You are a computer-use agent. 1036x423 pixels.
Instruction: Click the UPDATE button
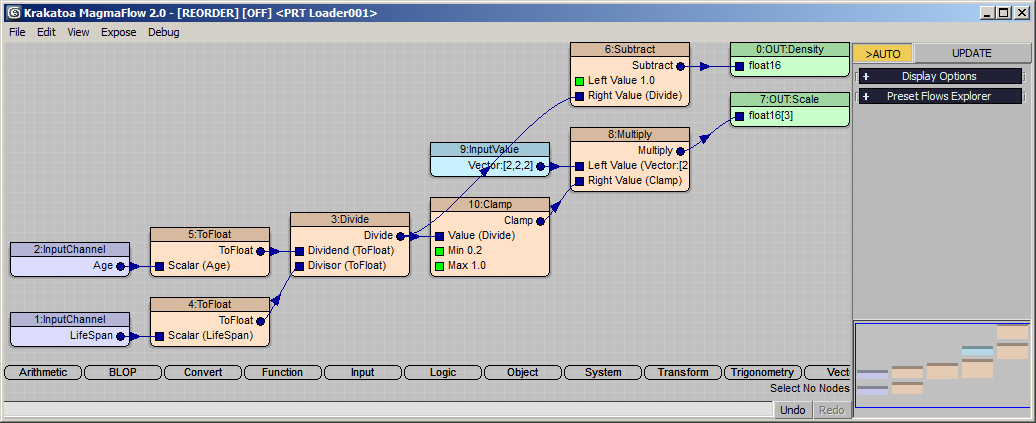[971, 54]
